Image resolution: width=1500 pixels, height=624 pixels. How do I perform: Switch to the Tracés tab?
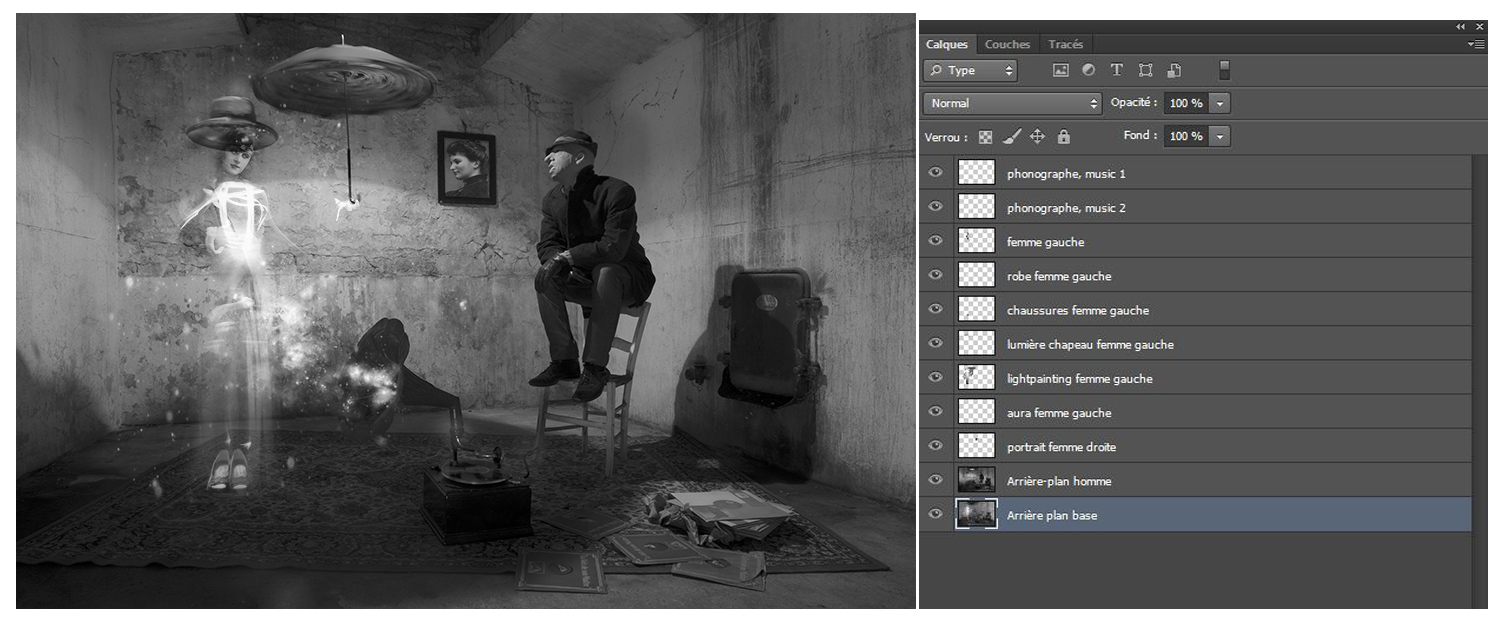(1065, 44)
